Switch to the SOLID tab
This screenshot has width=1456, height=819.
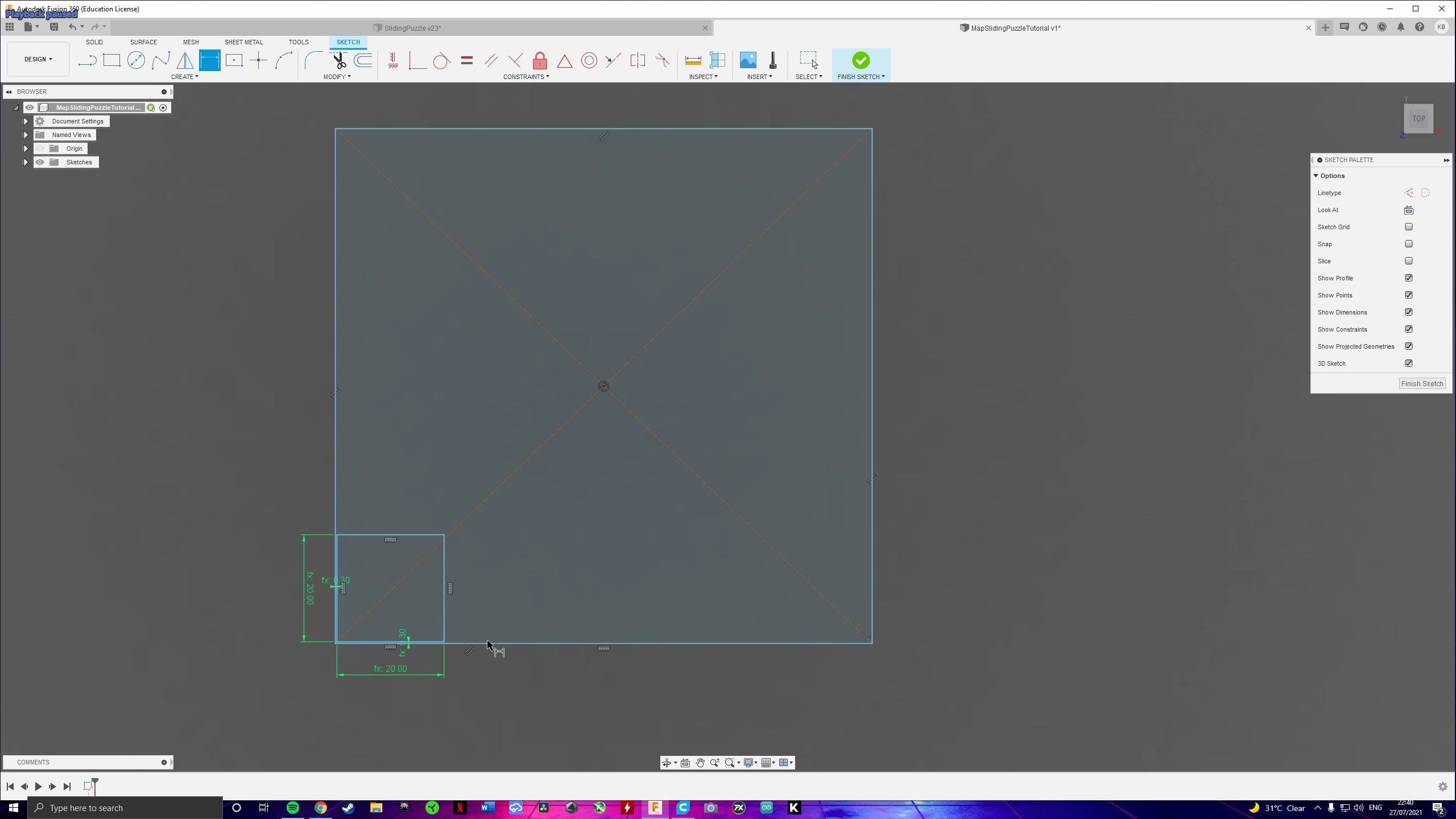point(94,42)
